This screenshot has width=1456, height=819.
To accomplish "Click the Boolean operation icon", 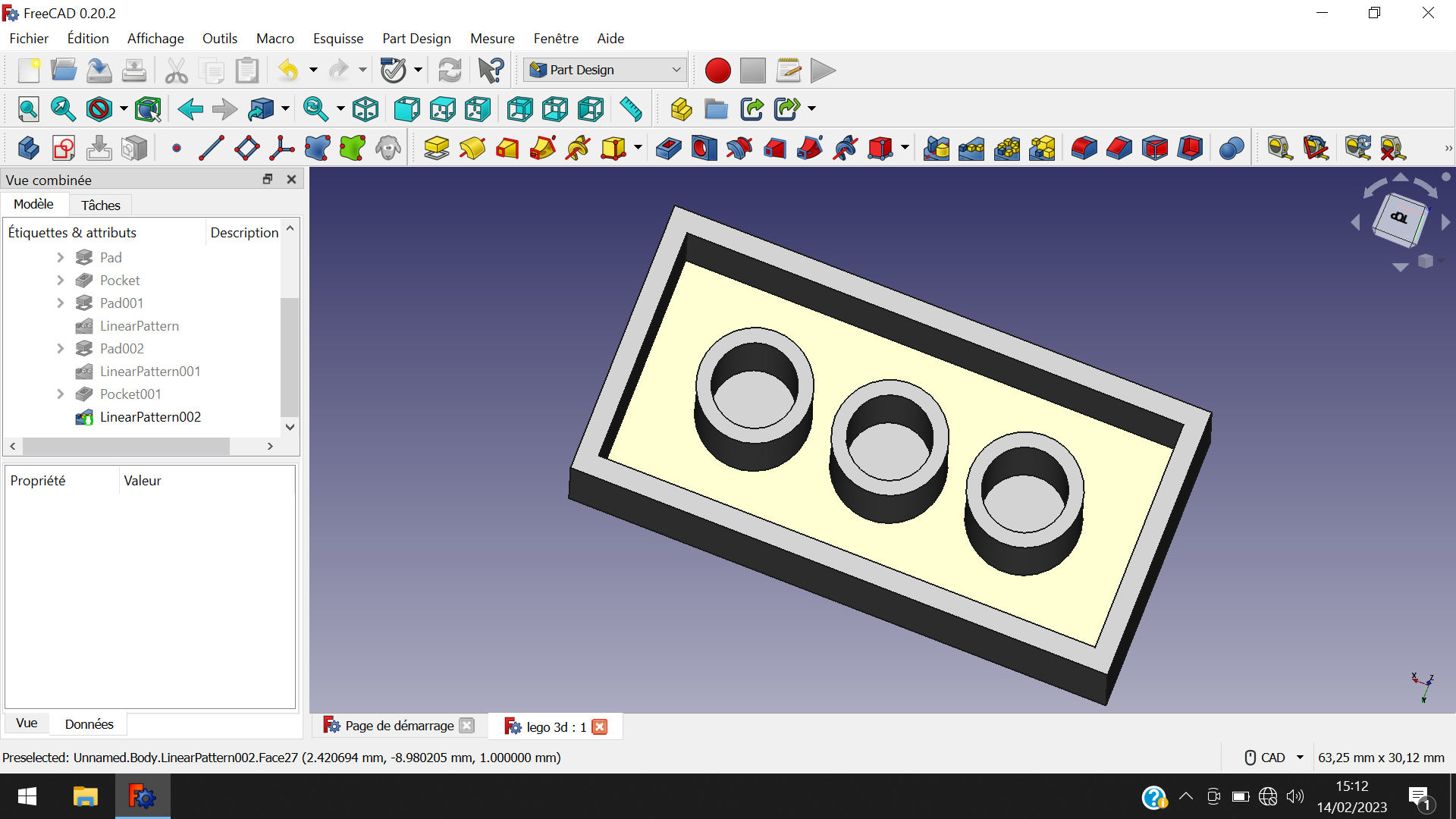I will (1232, 148).
